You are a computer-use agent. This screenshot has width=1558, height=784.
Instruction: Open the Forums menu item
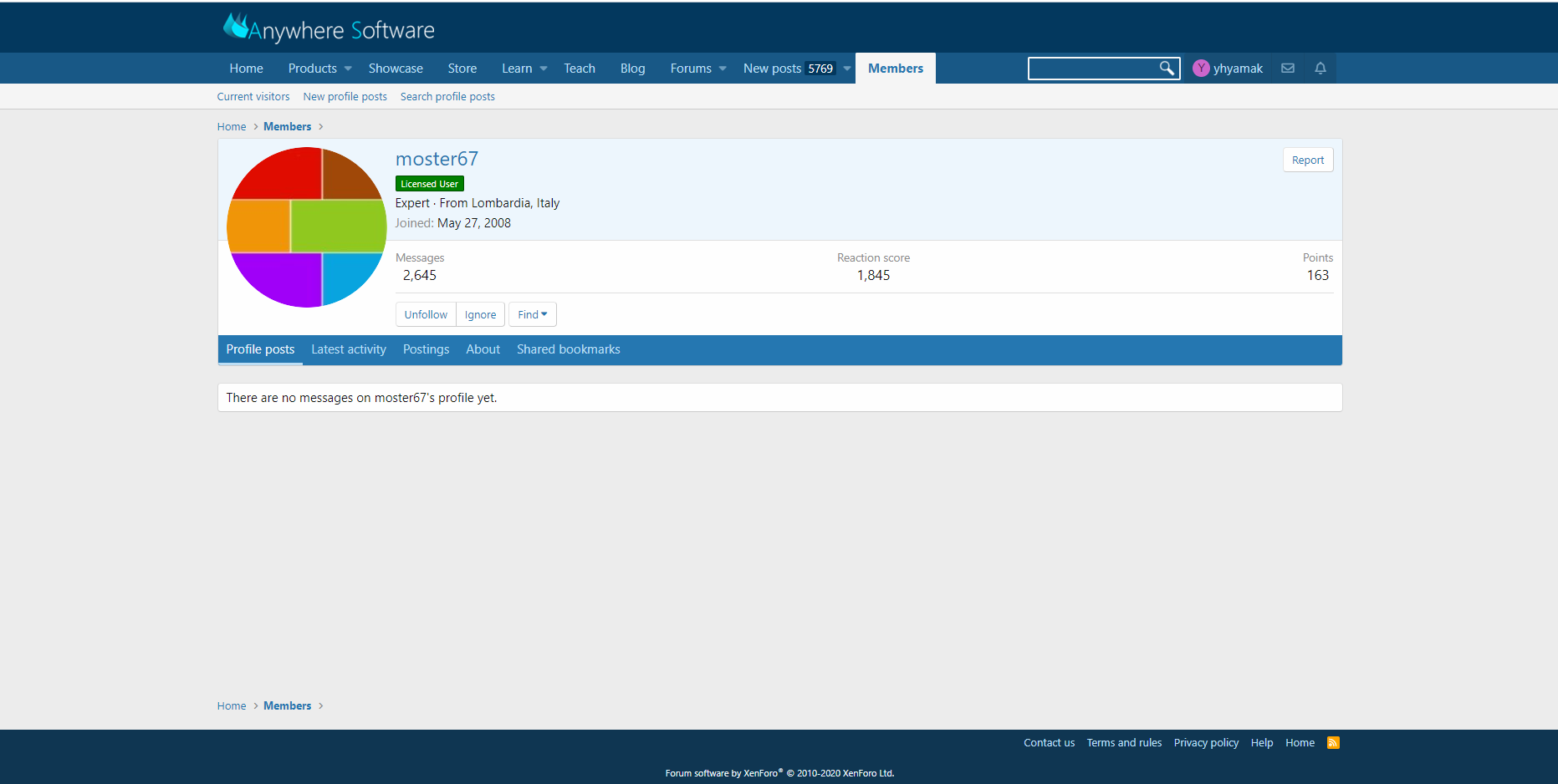pyautogui.click(x=691, y=69)
